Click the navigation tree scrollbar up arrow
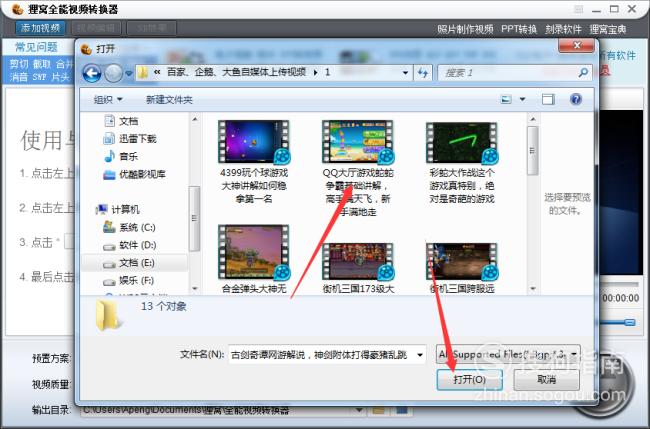 (x=194, y=119)
